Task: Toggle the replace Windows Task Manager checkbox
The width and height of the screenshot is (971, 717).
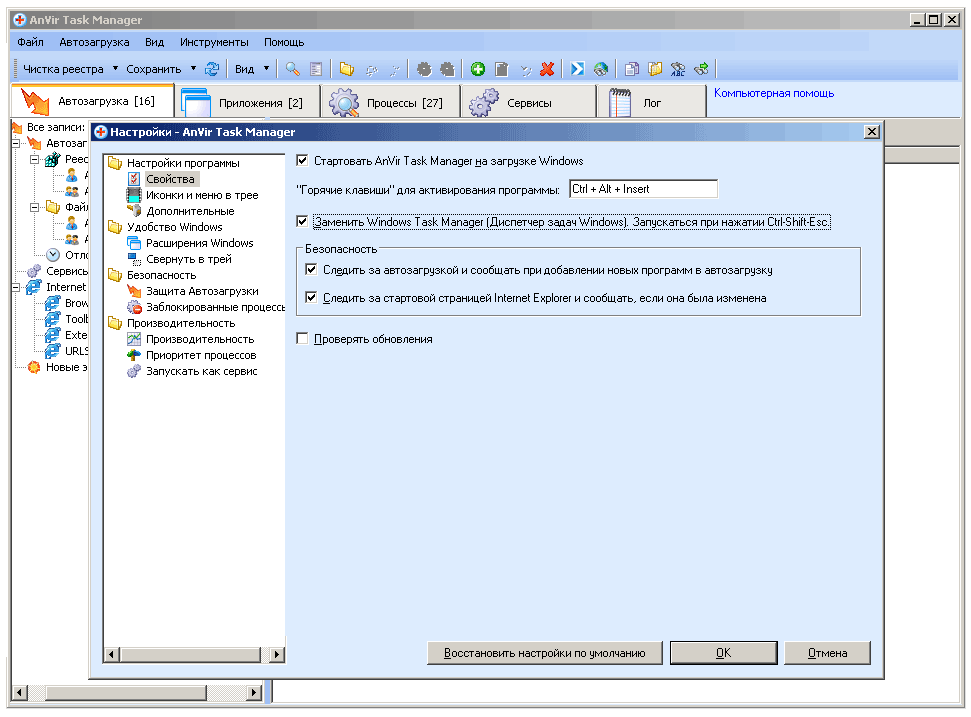Action: [303, 222]
